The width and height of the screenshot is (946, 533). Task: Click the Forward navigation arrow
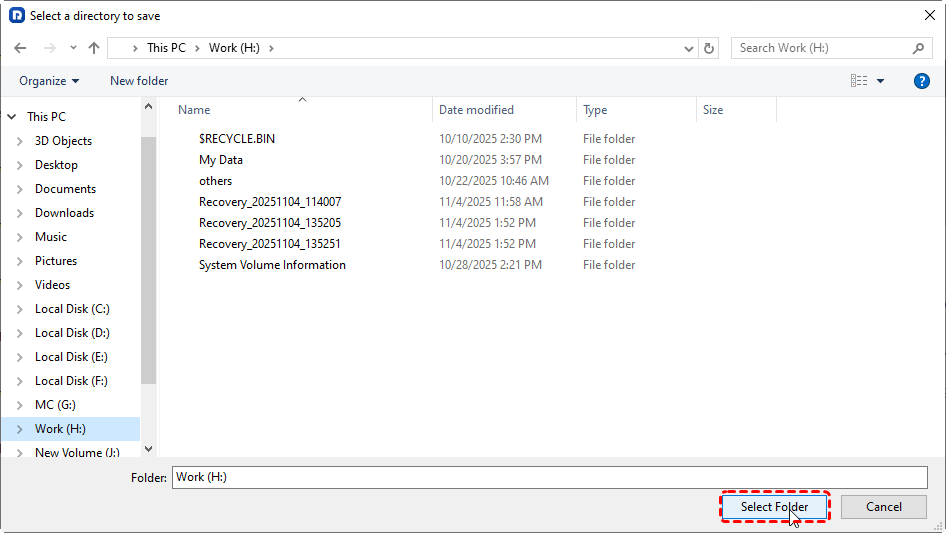click(49, 48)
